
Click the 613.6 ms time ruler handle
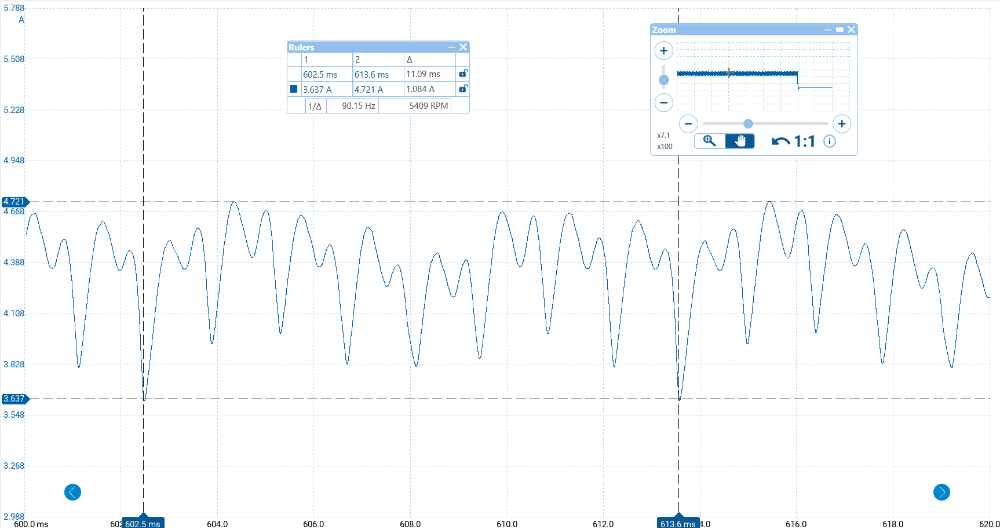coord(677,522)
